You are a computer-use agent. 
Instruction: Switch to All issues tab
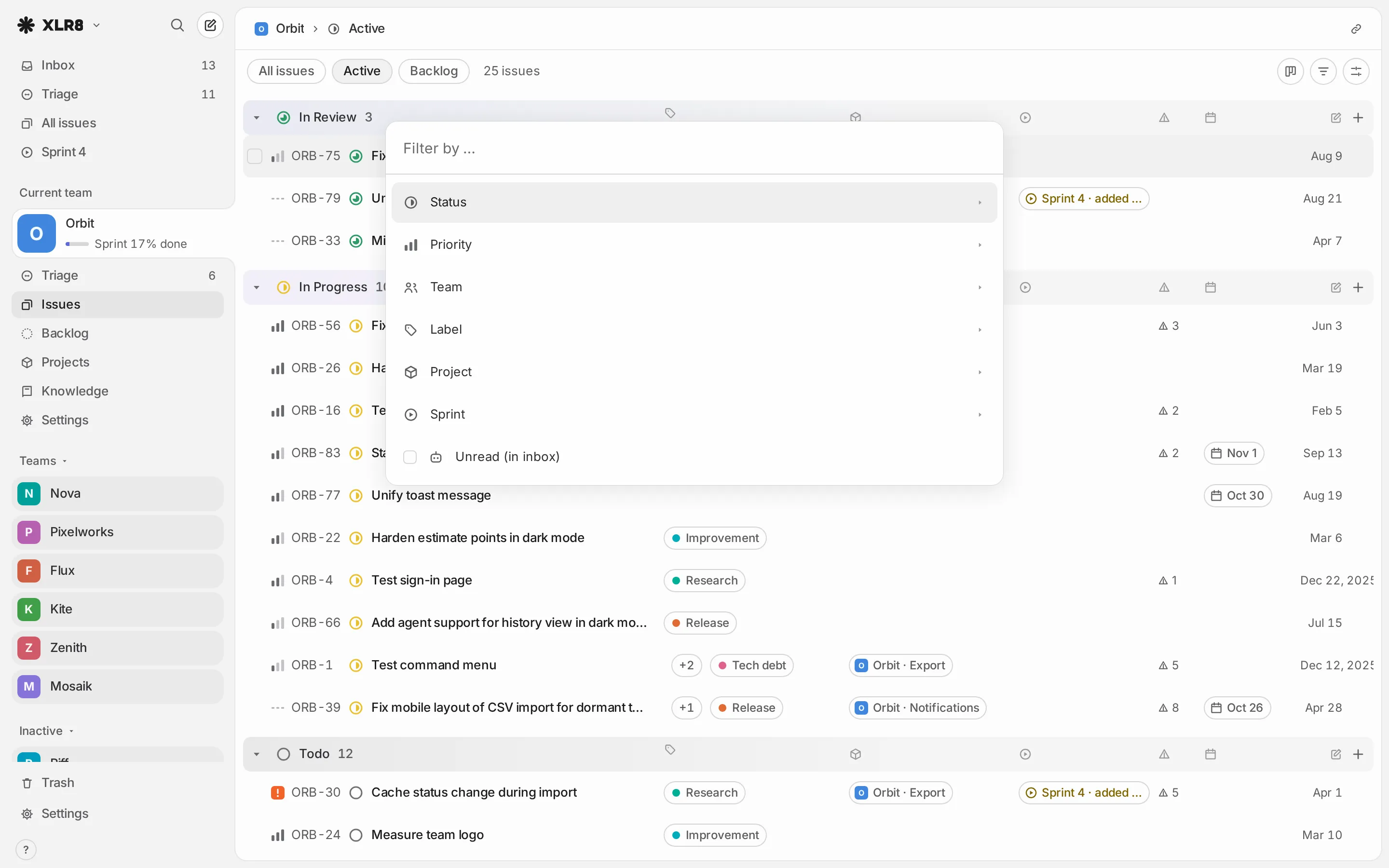pyautogui.click(x=286, y=71)
